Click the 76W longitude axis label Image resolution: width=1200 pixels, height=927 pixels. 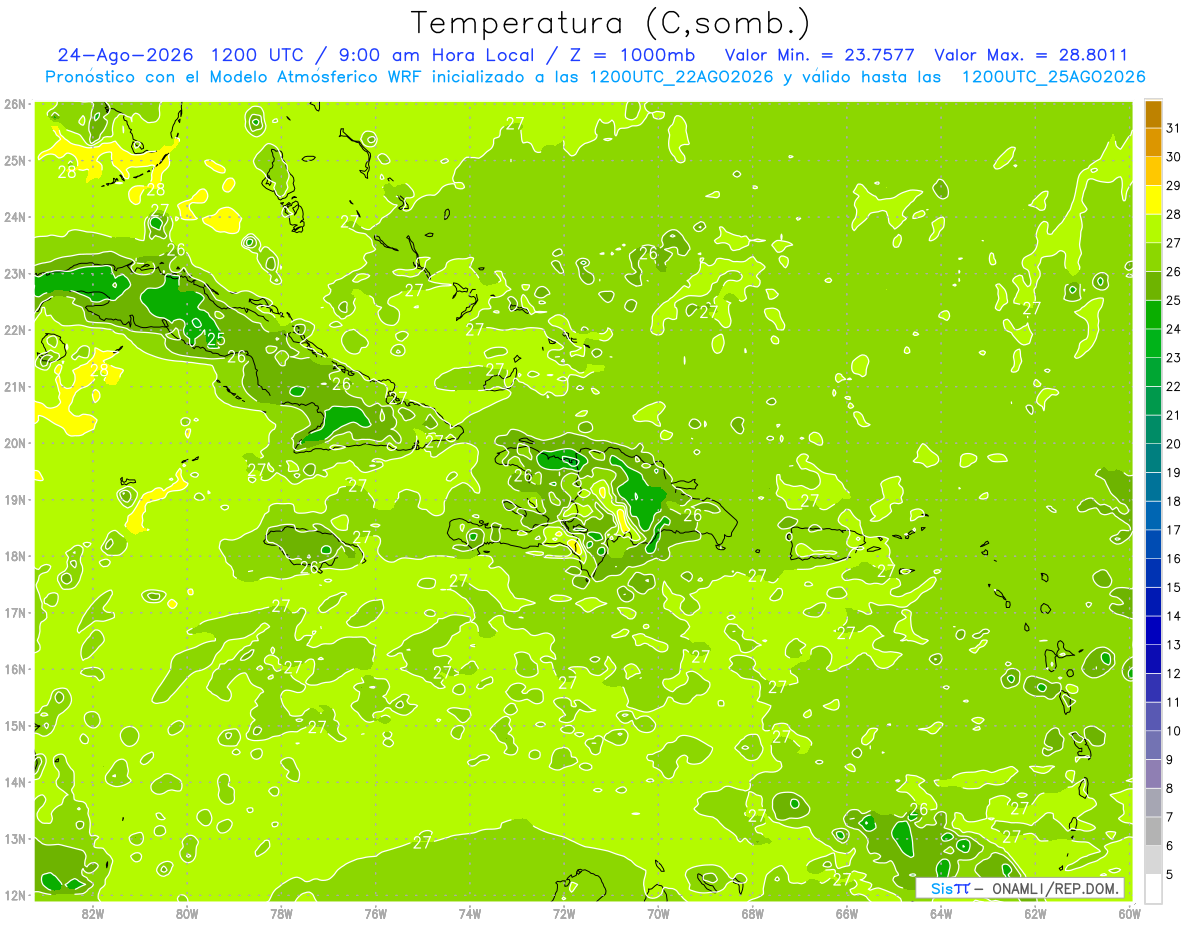click(x=375, y=913)
